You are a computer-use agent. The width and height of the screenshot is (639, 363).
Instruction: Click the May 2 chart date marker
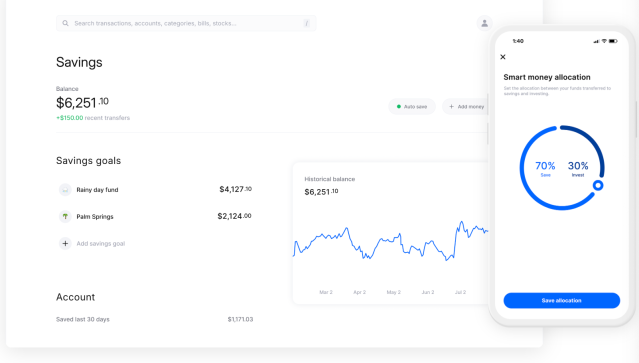pos(394,292)
